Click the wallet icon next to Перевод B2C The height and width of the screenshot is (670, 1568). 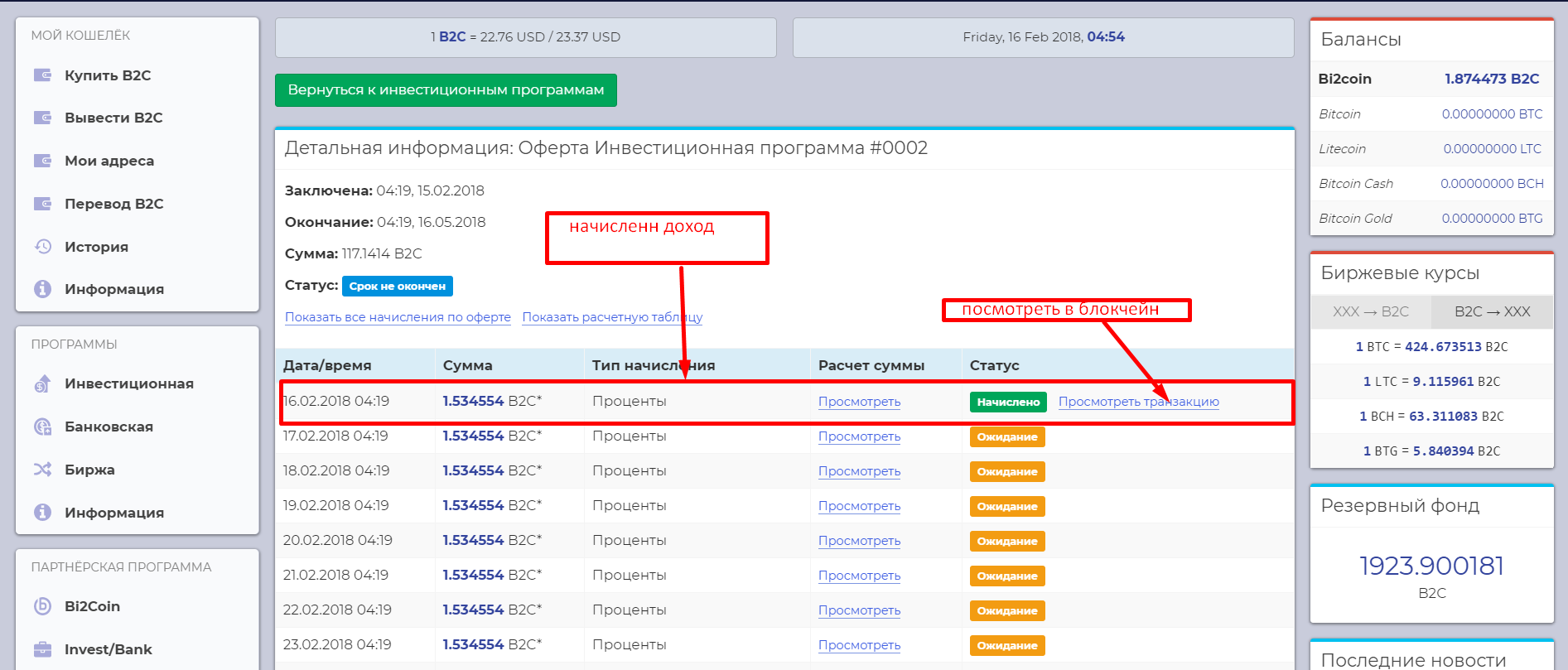(x=42, y=204)
